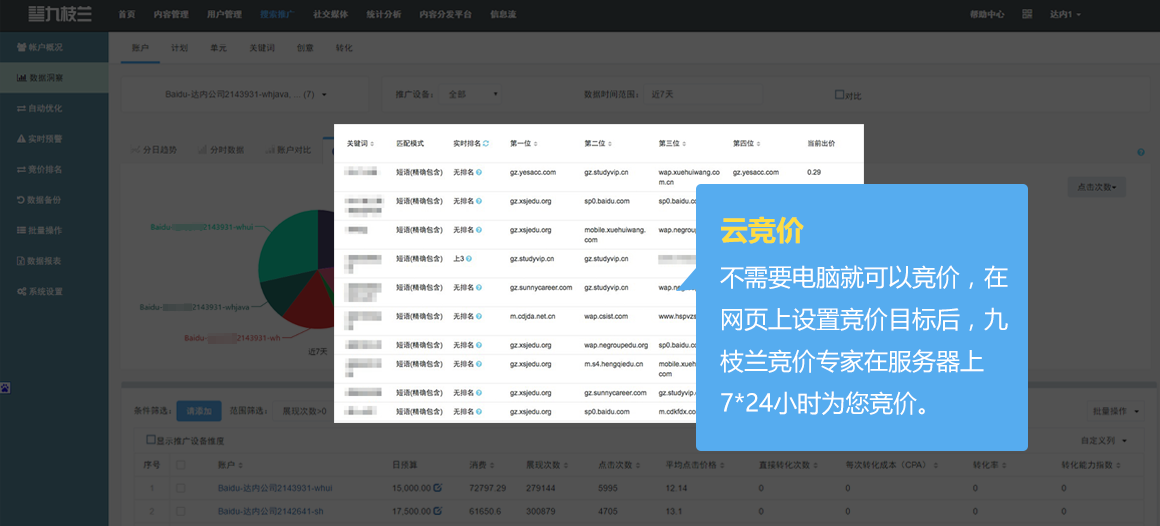Open the account selector Baidu-达内公司2143931-whjava dropdown
This screenshot has width=1160, height=526.
coord(246,95)
